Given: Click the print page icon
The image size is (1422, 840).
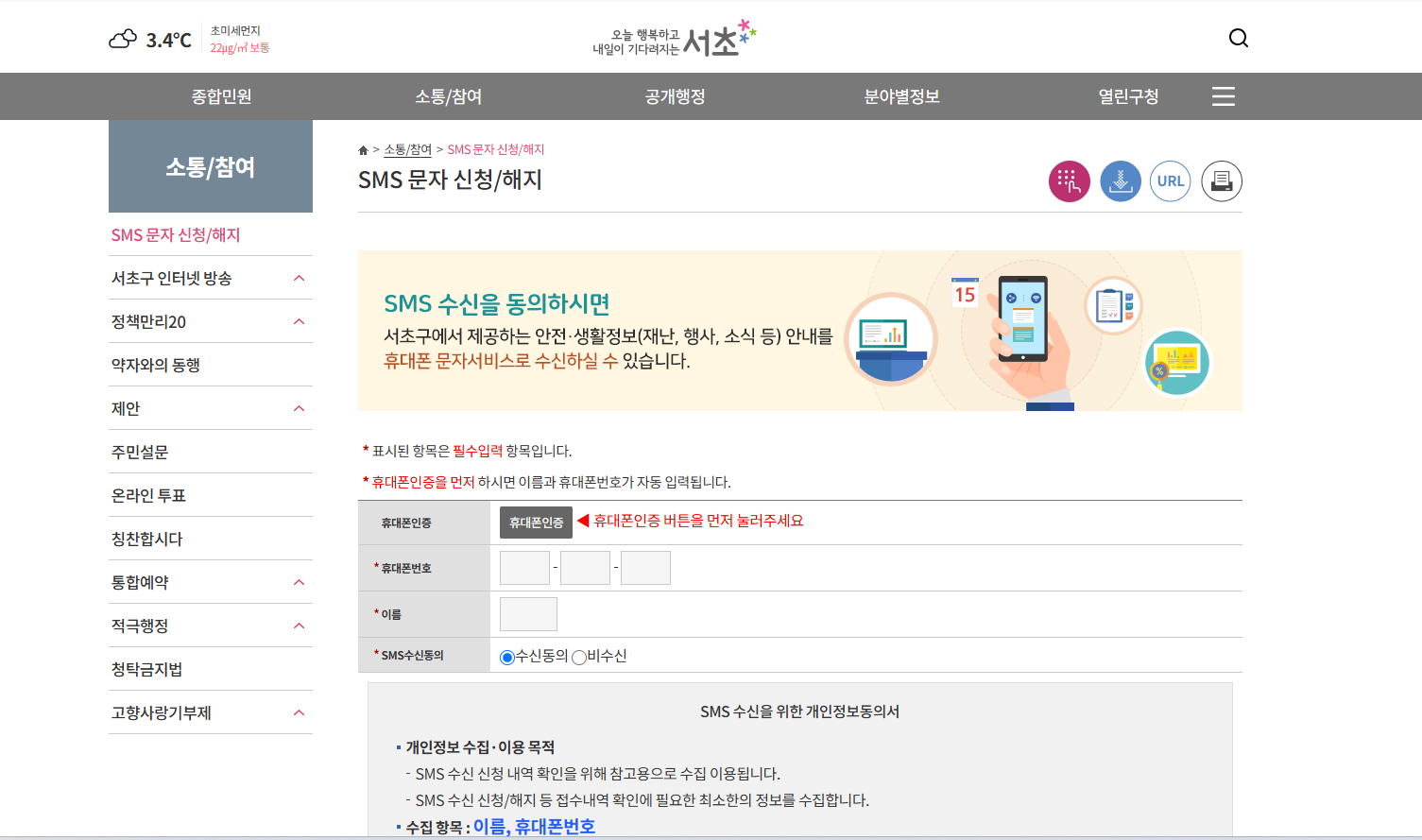Looking at the screenshot, I should click(x=1222, y=181).
